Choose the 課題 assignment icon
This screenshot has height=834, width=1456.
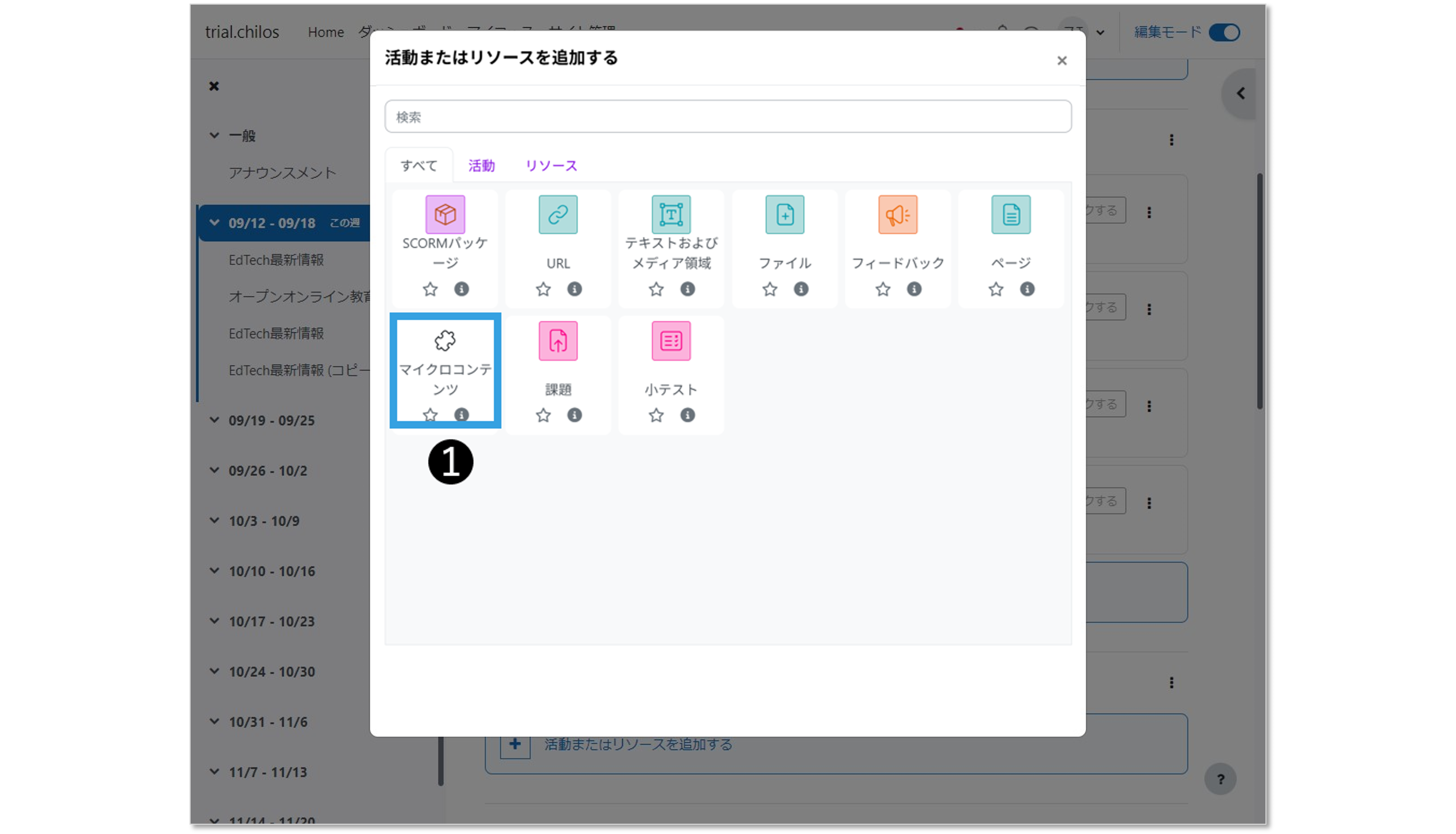pyautogui.click(x=558, y=341)
